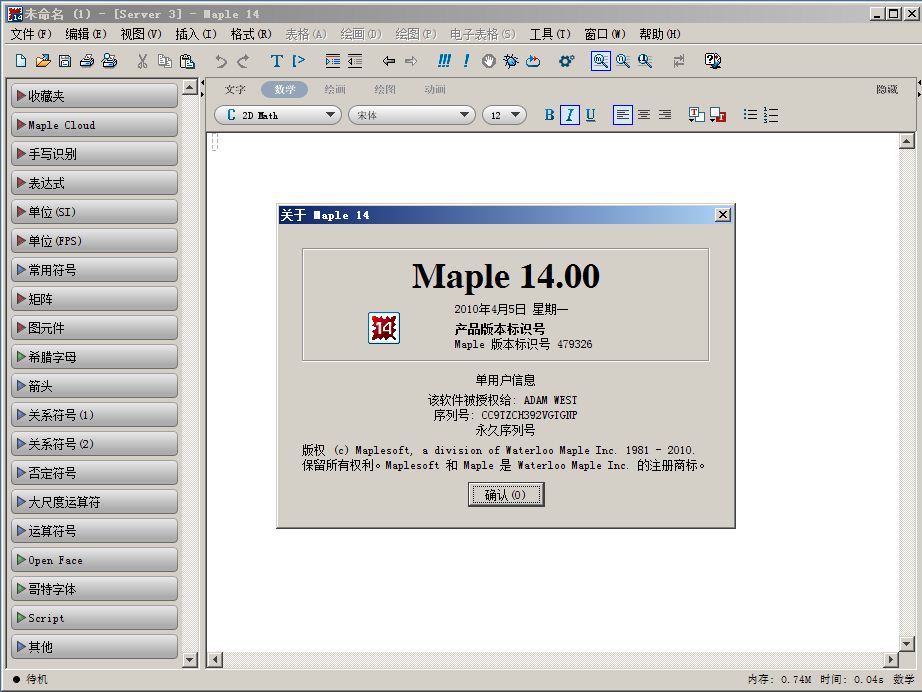Click the document horizontal scrollbar left arrow

(215, 660)
